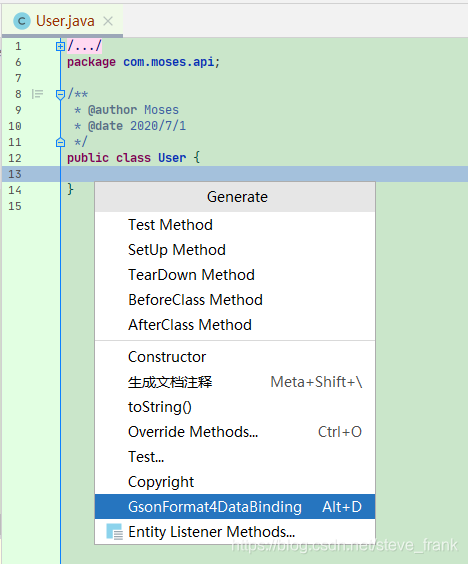Click class name User in declaration
The height and width of the screenshot is (564, 468).
tap(172, 158)
